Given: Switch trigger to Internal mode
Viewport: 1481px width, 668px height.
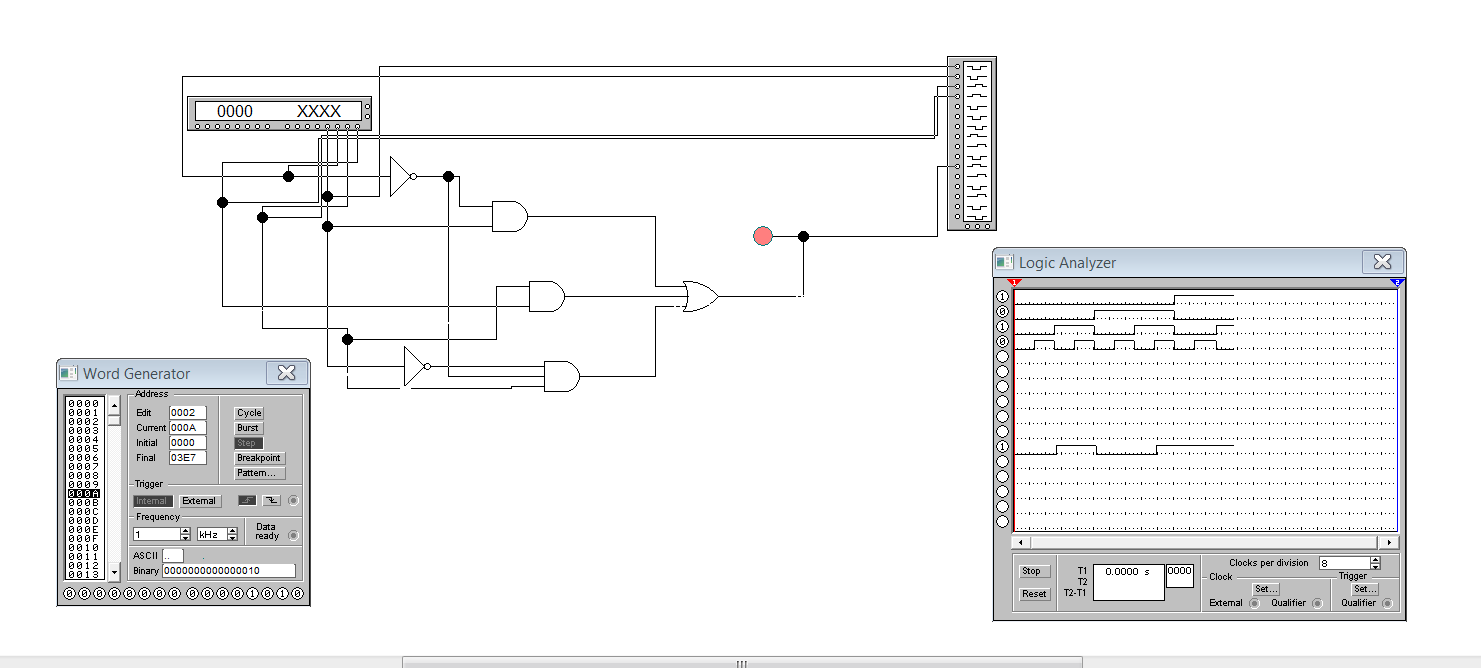Looking at the screenshot, I should (152, 501).
